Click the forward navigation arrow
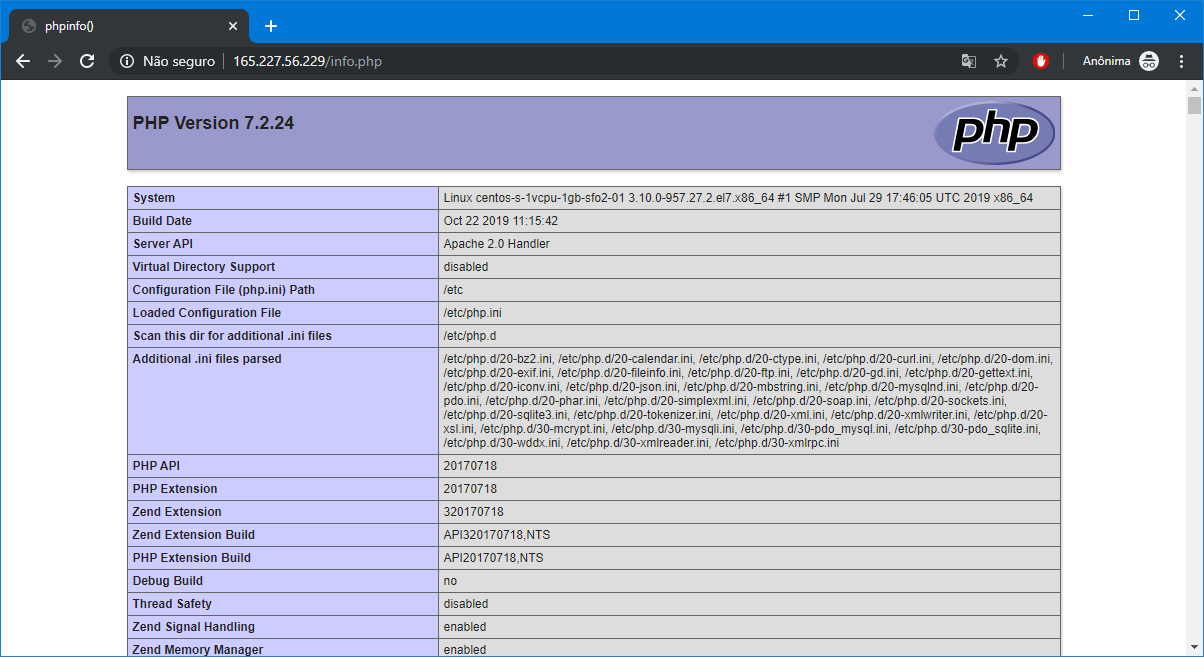Viewport: 1204px width, 657px height. 55,61
